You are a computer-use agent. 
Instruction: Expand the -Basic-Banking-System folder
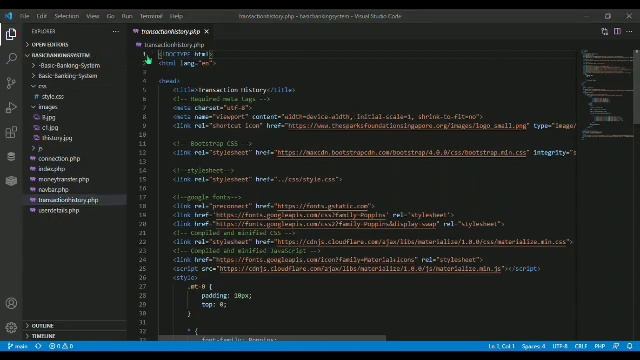[74, 65]
